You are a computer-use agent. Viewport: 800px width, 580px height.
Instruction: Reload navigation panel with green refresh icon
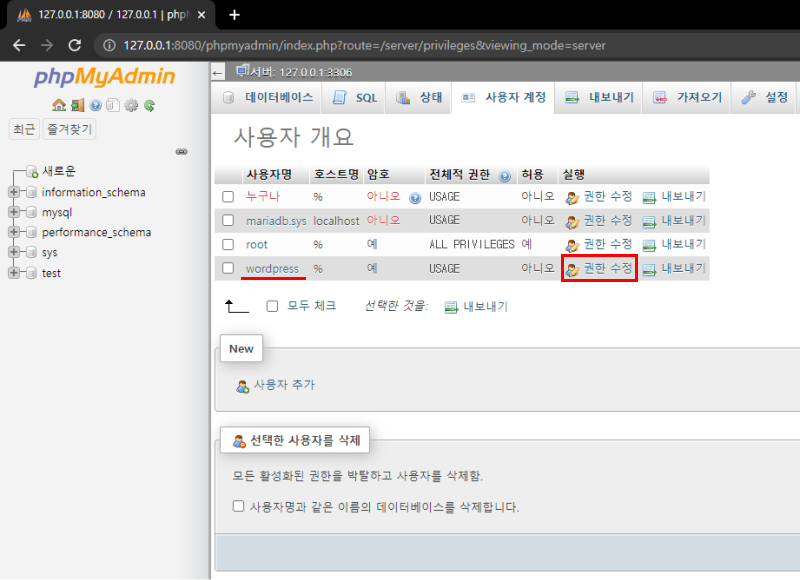tap(149, 105)
